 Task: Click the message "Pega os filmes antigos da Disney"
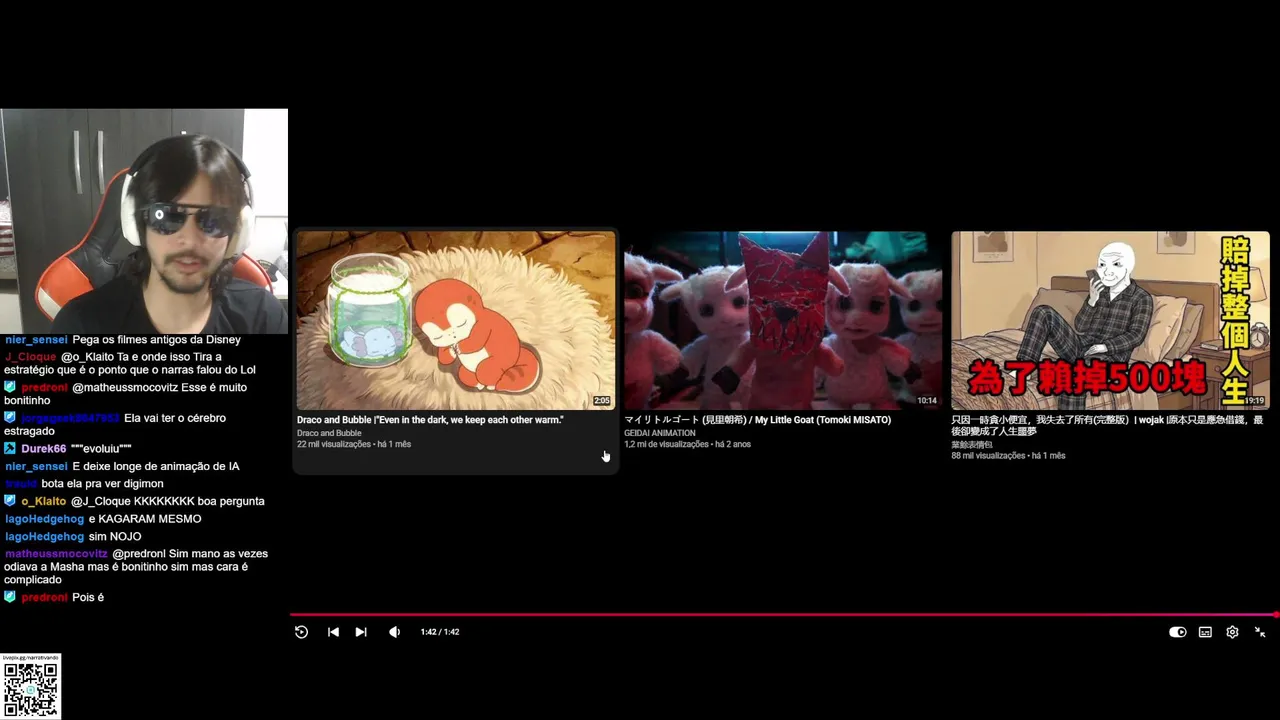pos(157,340)
